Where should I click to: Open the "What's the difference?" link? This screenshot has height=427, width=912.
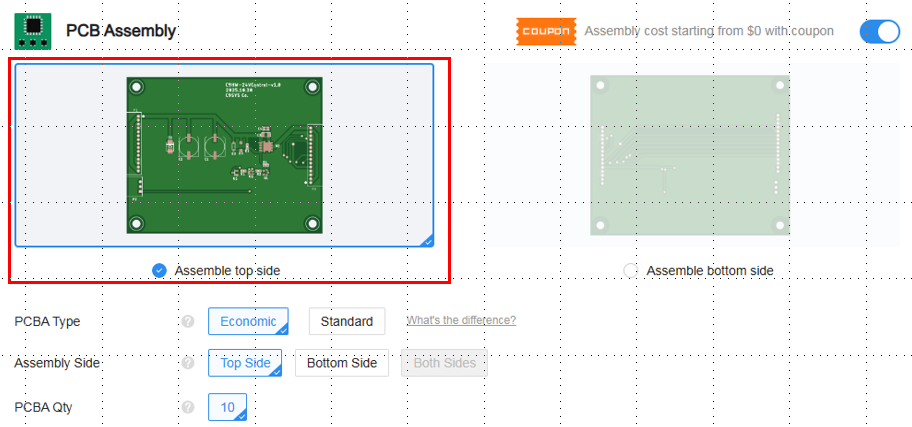[461, 320]
